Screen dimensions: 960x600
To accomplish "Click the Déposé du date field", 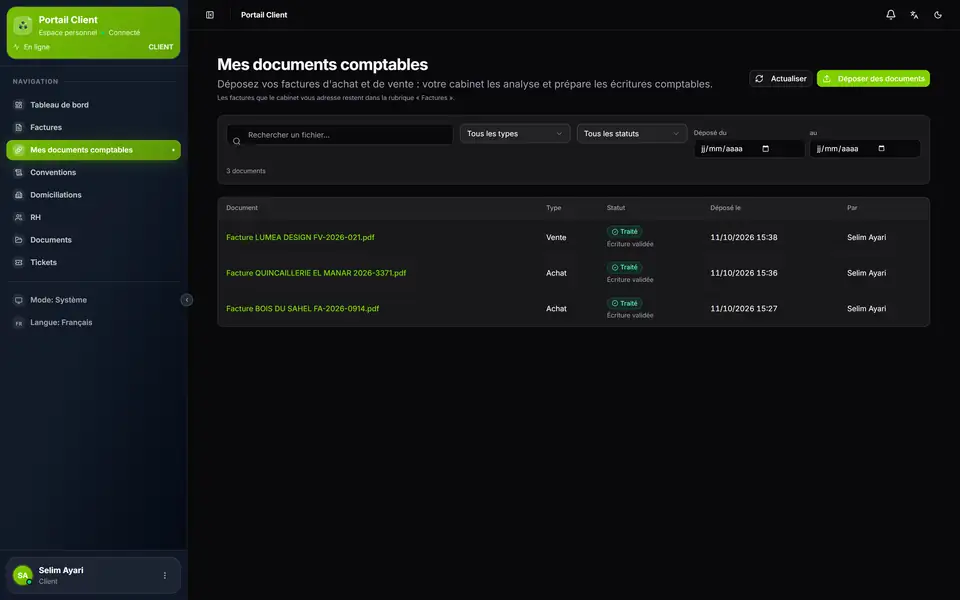I will (749, 149).
